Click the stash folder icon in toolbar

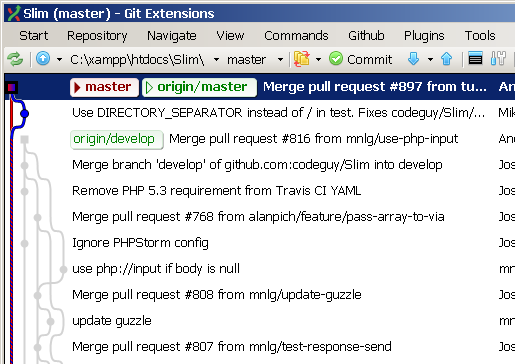302,59
